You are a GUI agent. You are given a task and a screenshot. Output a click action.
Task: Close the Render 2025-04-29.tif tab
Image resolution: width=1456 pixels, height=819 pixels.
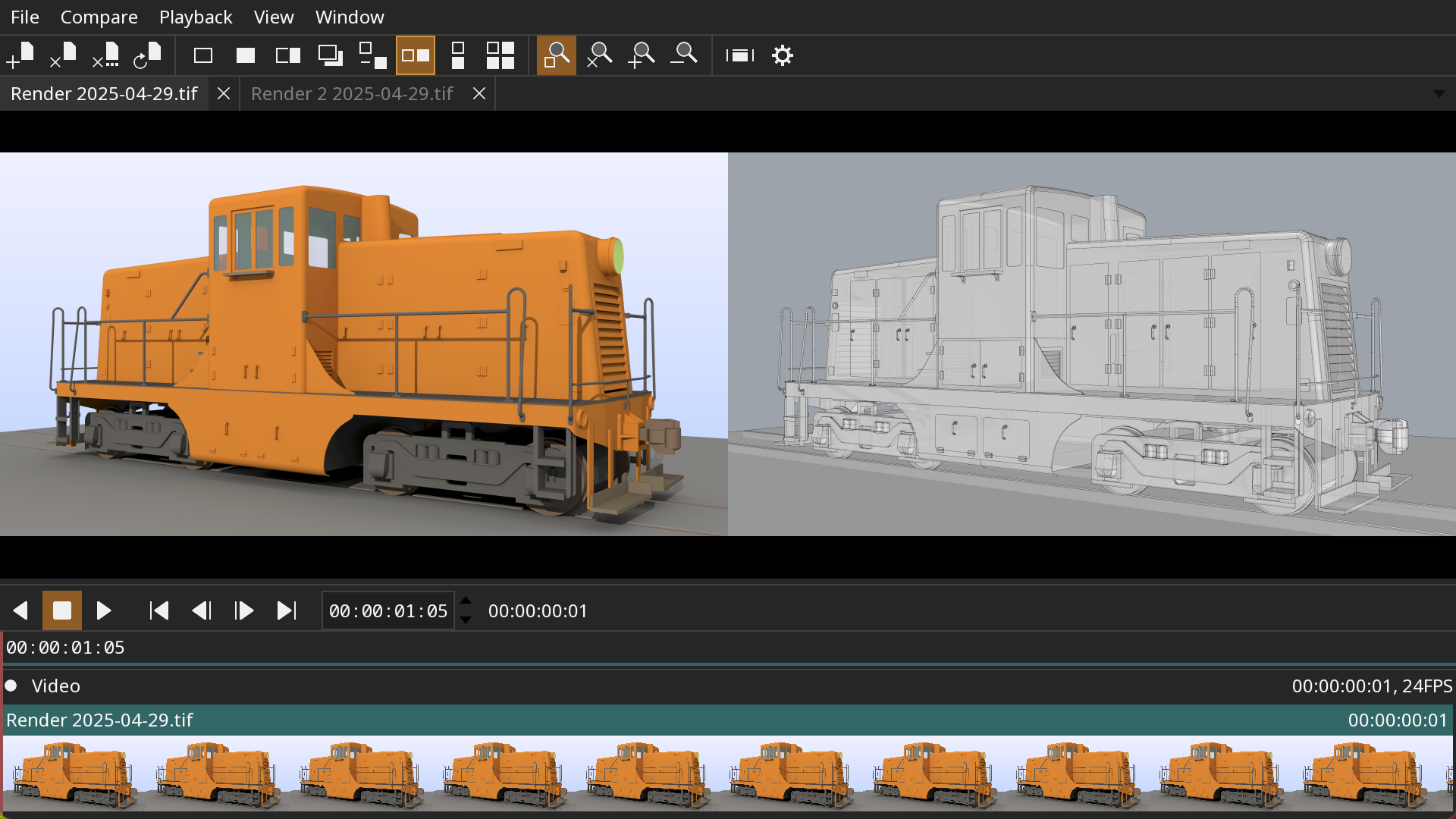pyautogui.click(x=224, y=93)
